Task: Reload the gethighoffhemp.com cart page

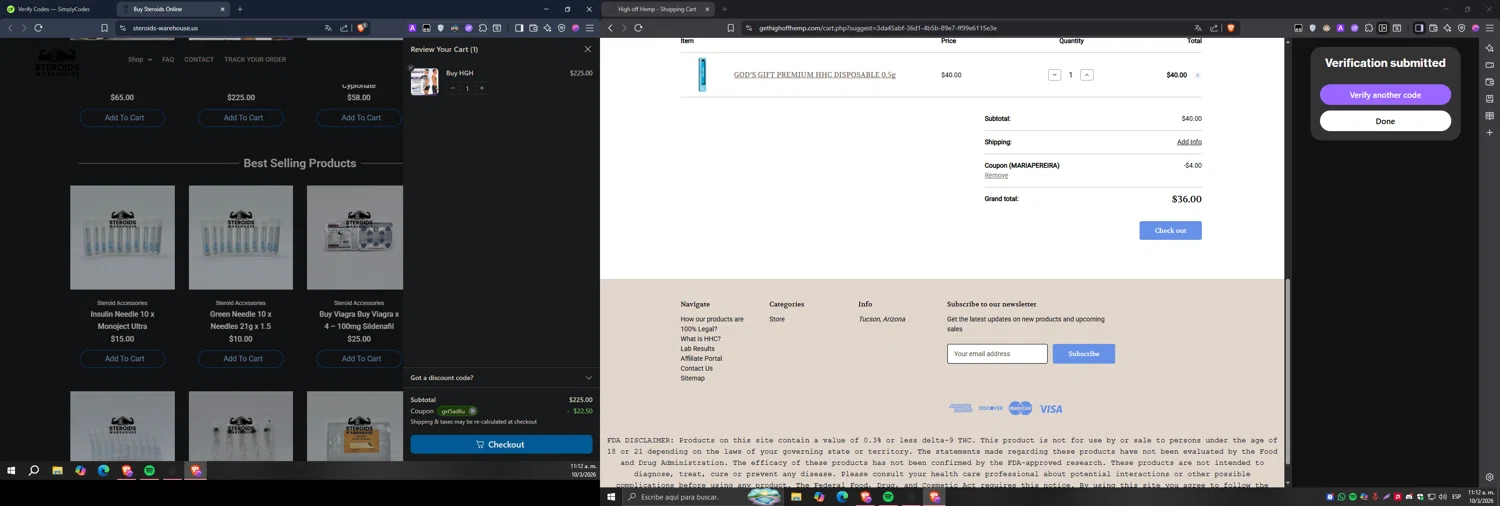Action: click(x=638, y=28)
